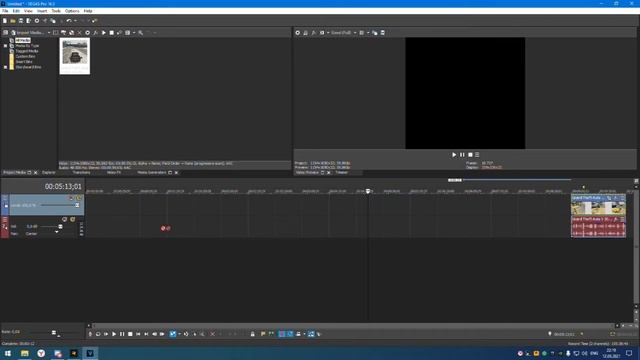This screenshot has height=360, width=640.
Task: Insert a marker with flag icon
Action: (x=263, y=334)
